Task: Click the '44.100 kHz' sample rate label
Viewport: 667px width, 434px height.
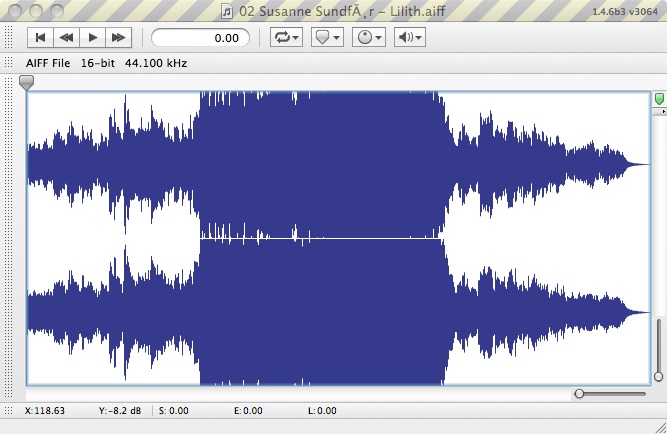Action: 156,63
